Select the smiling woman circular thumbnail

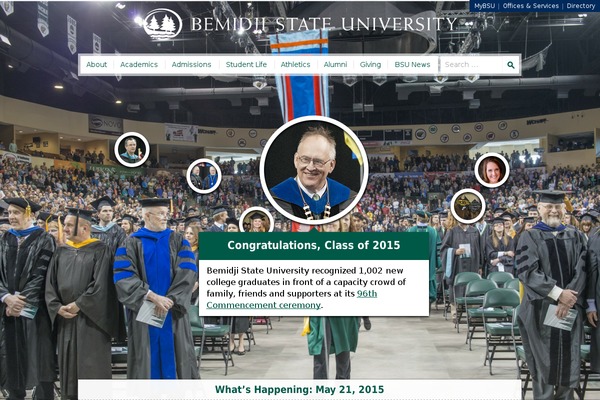click(x=492, y=170)
